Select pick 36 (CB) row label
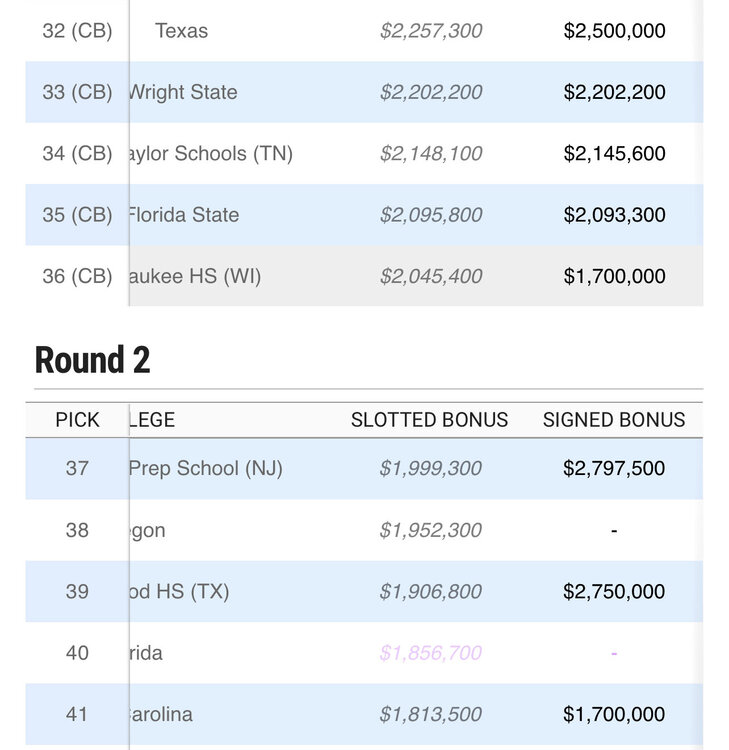Screen dimensions: 729x750 click(x=77, y=276)
